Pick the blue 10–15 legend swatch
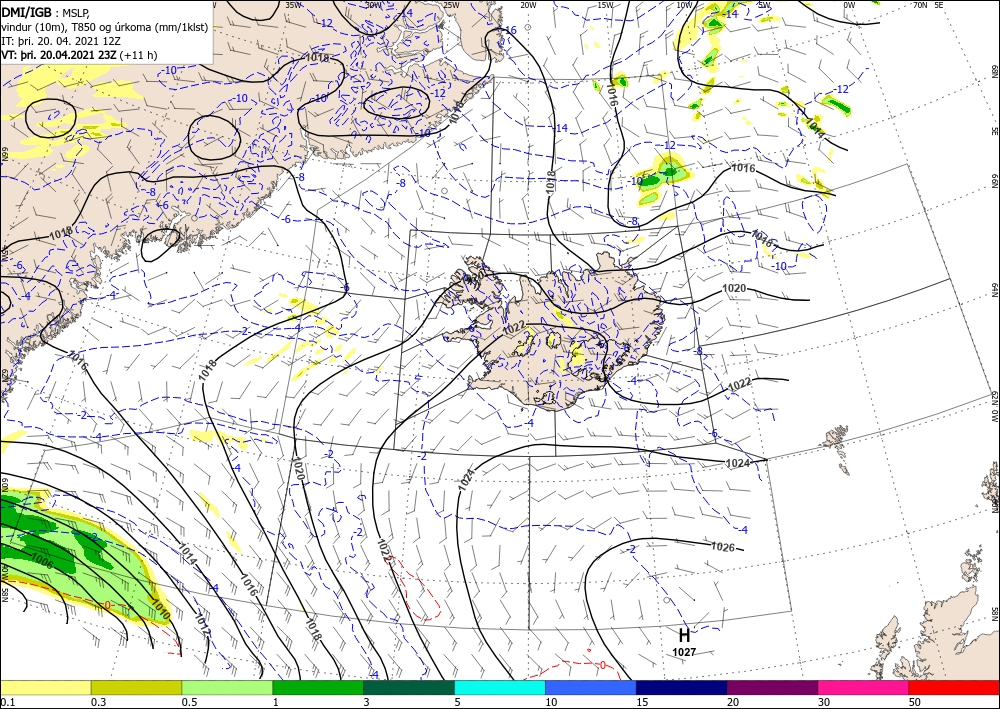The image size is (1000, 709). click(591, 687)
